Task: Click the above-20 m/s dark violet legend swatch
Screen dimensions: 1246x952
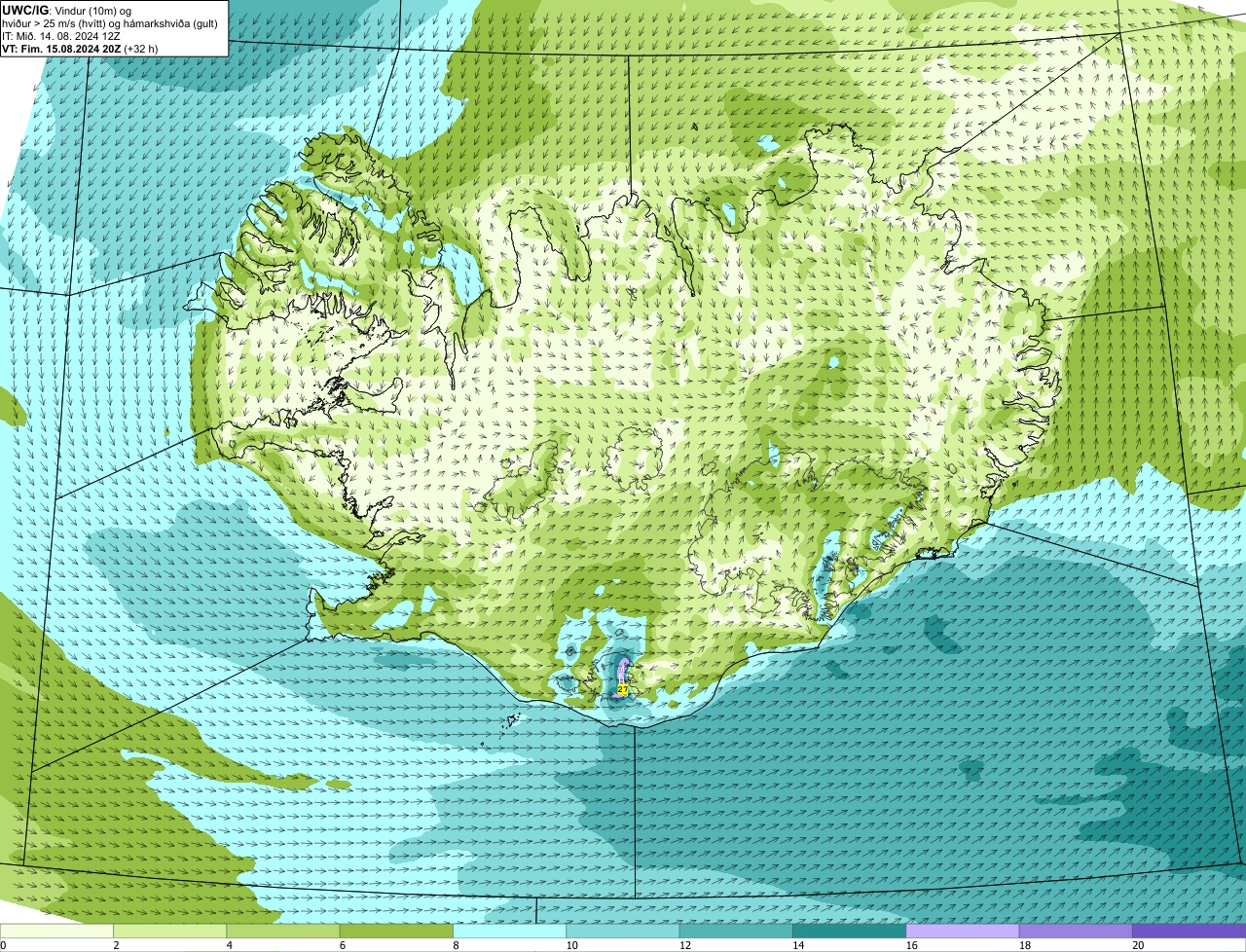Action: (x=1190, y=931)
